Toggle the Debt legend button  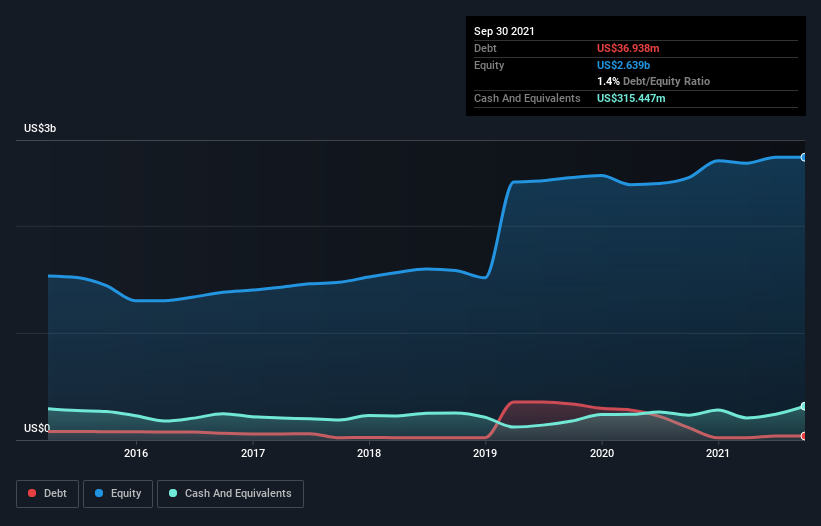pos(48,494)
